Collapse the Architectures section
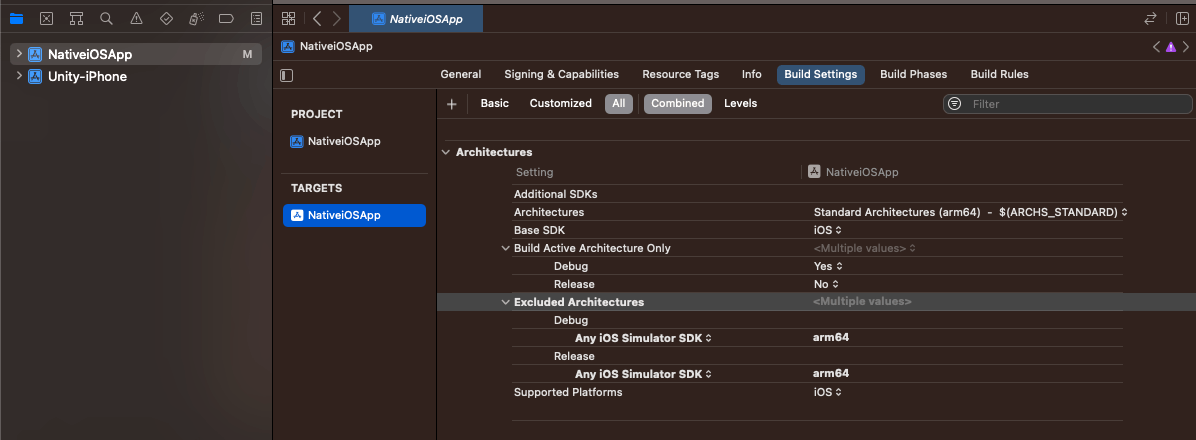Screen dimensions: 1196x440 click(x=445, y=153)
